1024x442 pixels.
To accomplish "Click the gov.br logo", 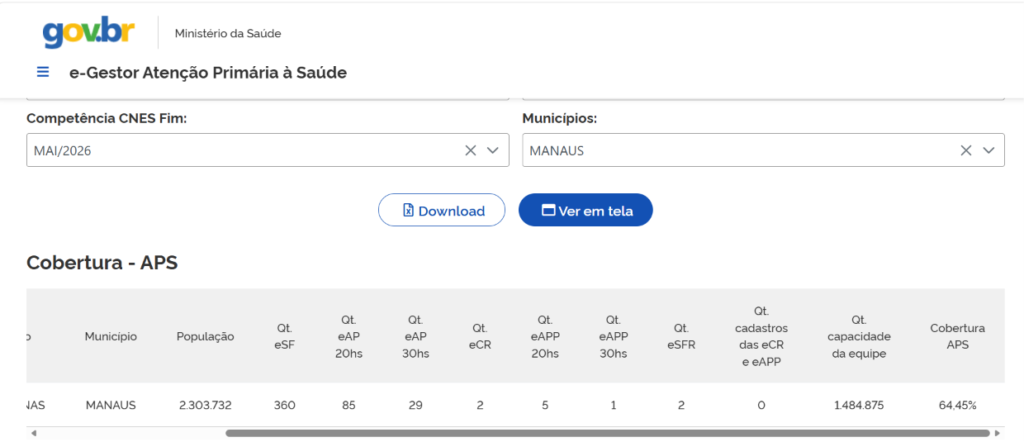I will tap(89, 33).
